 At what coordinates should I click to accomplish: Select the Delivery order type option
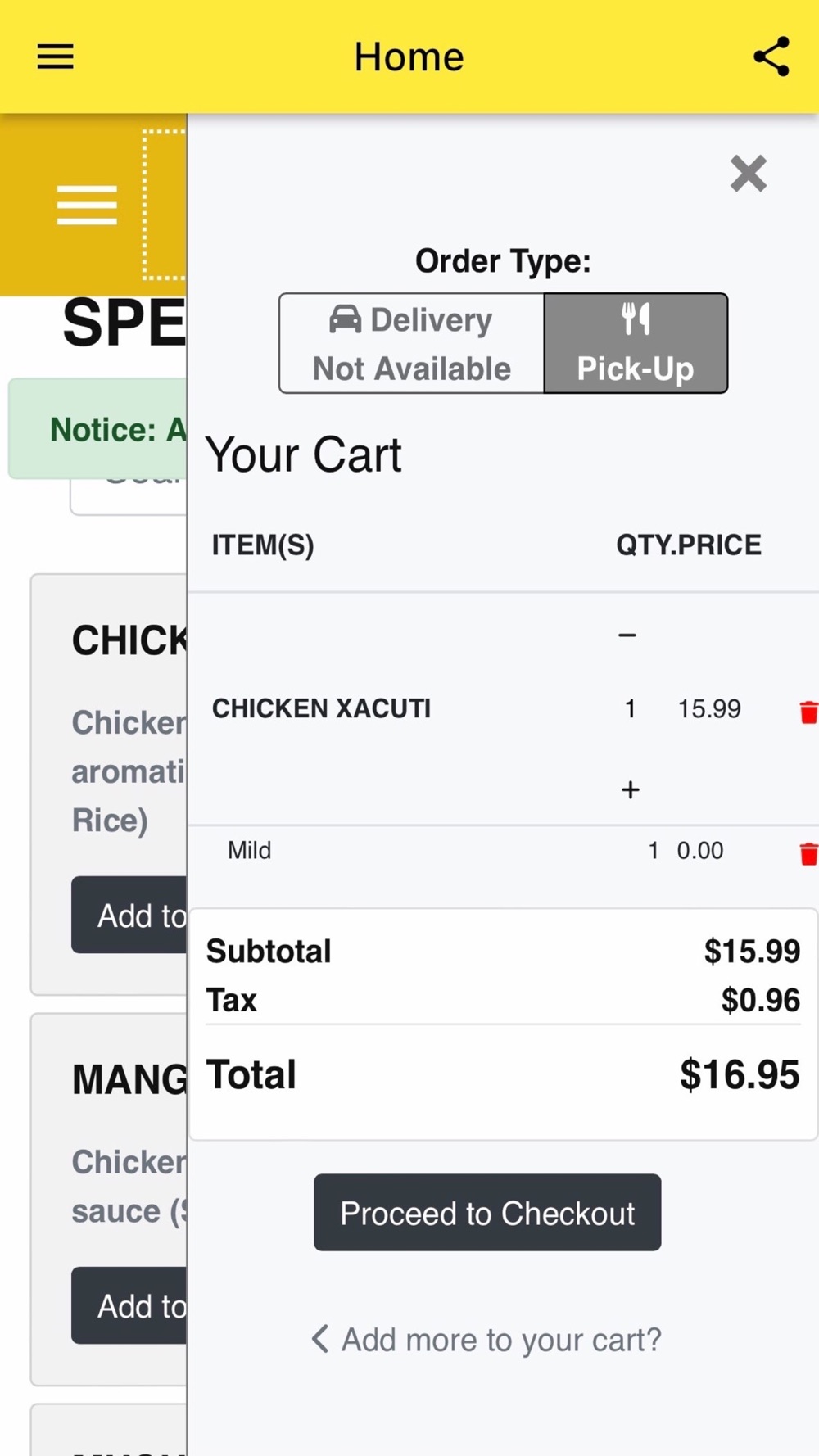(412, 343)
